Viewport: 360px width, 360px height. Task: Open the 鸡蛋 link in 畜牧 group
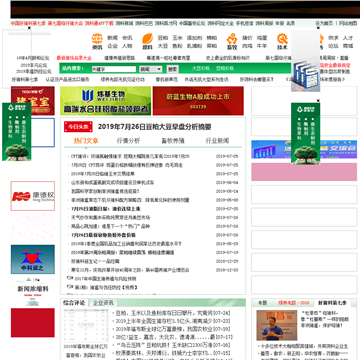pos(262,38)
